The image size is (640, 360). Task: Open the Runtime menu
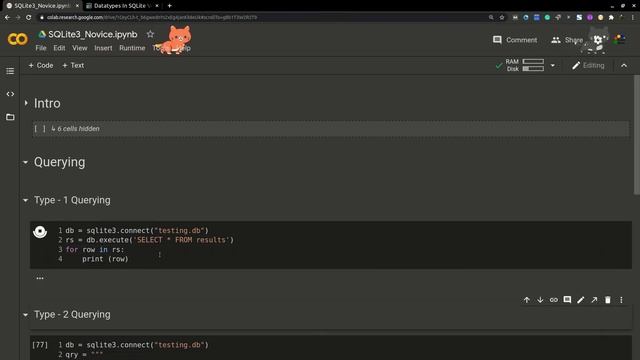coord(132,48)
